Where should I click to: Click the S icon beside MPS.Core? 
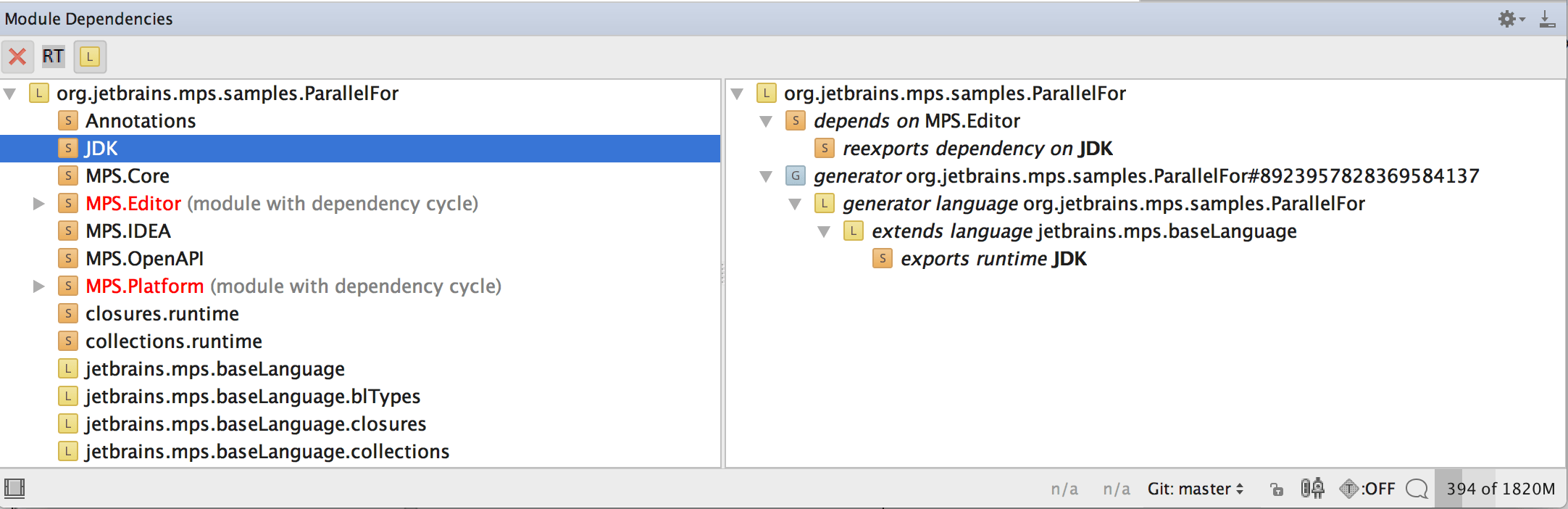pos(68,176)
